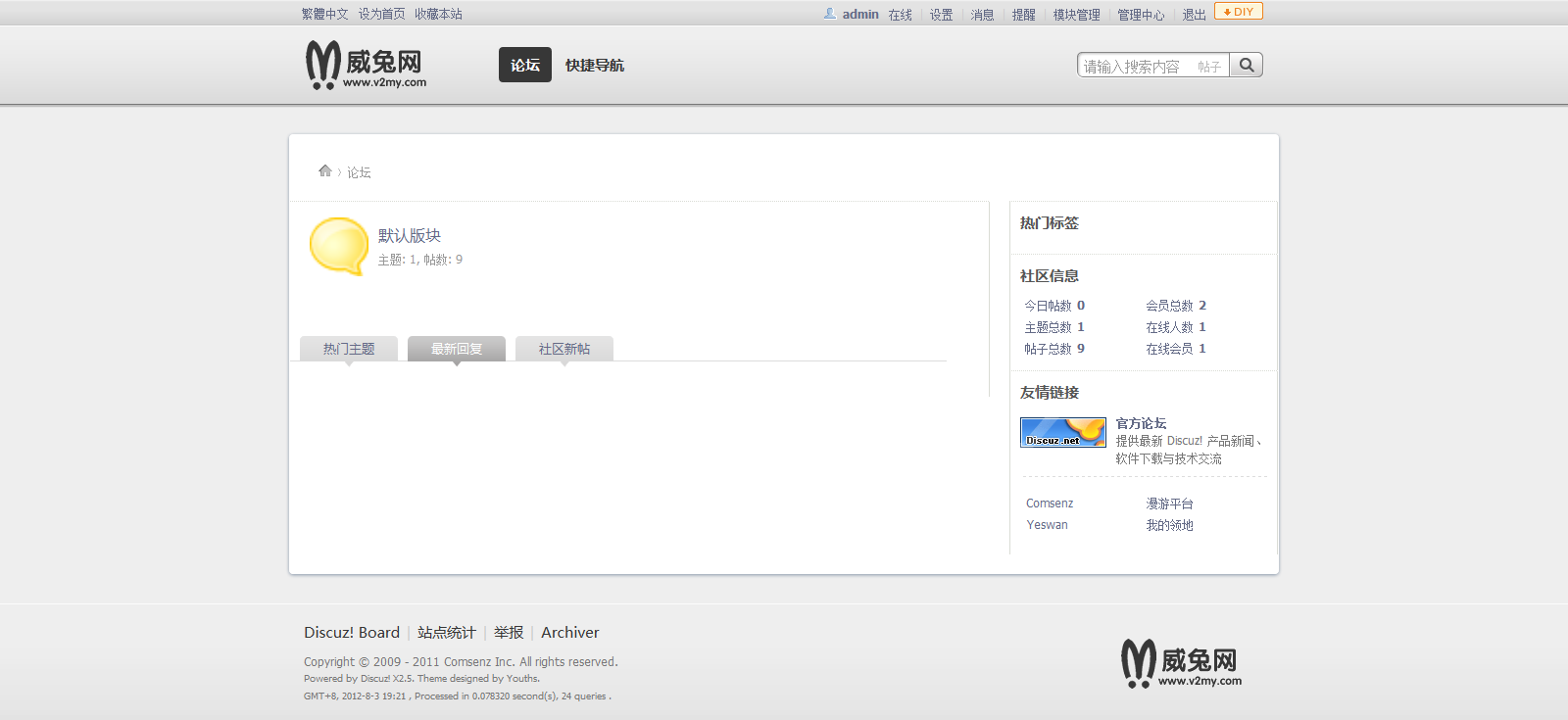Click 设为首页 link
The width and height of the screenshot is (1568, 720).
[382, 14]
